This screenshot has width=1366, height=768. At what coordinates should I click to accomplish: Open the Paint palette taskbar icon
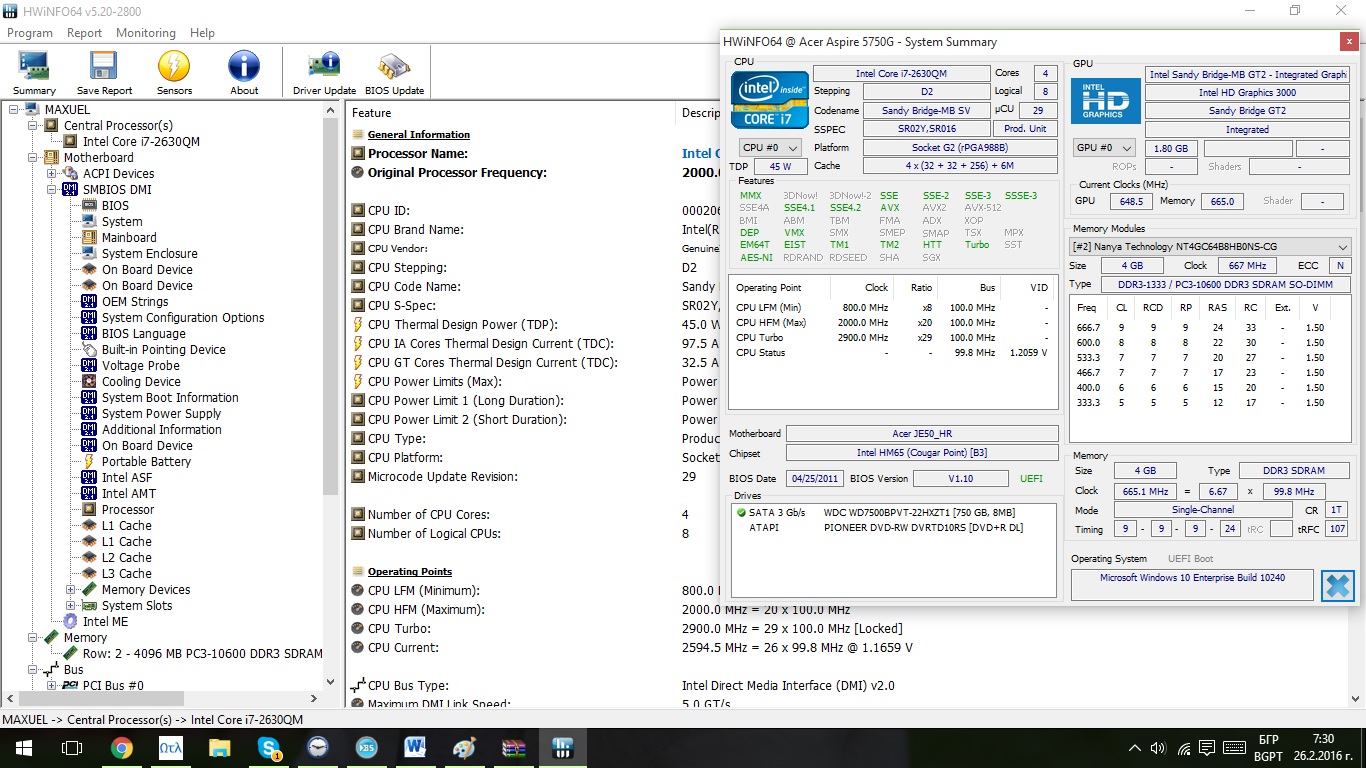point(464,747)
